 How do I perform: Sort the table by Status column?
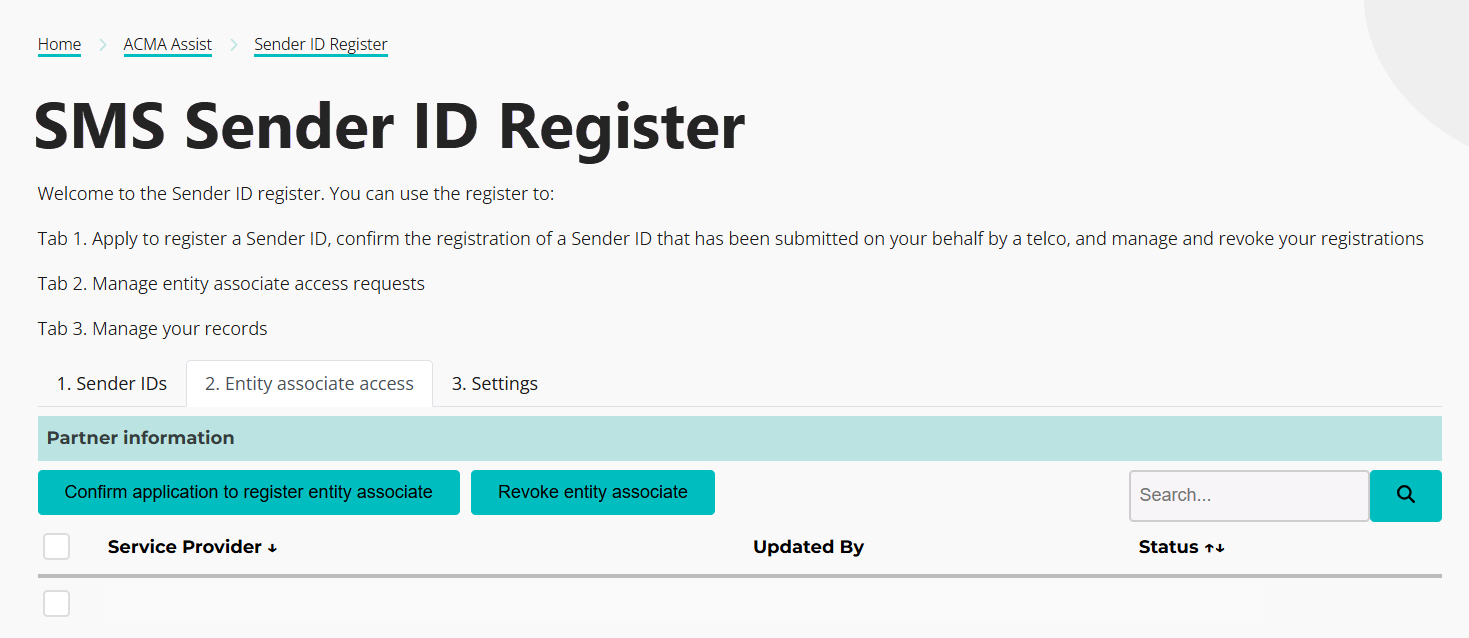pyautogui.click(x=1169, y=547)
